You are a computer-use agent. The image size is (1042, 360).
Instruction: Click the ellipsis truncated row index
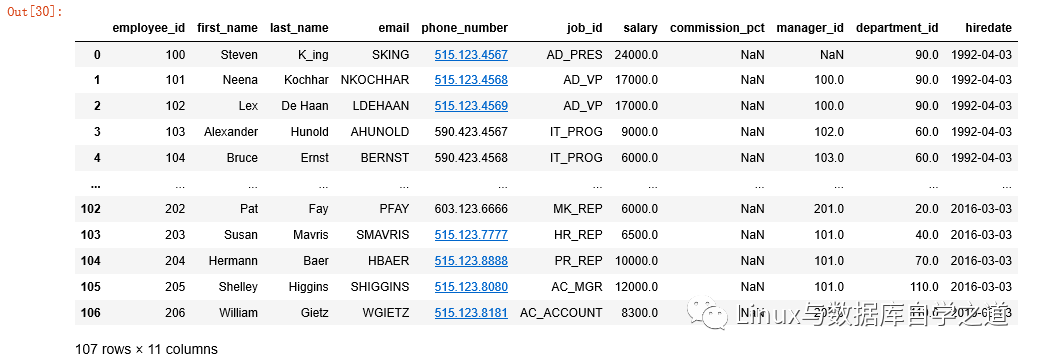click(x=95, y=184)
